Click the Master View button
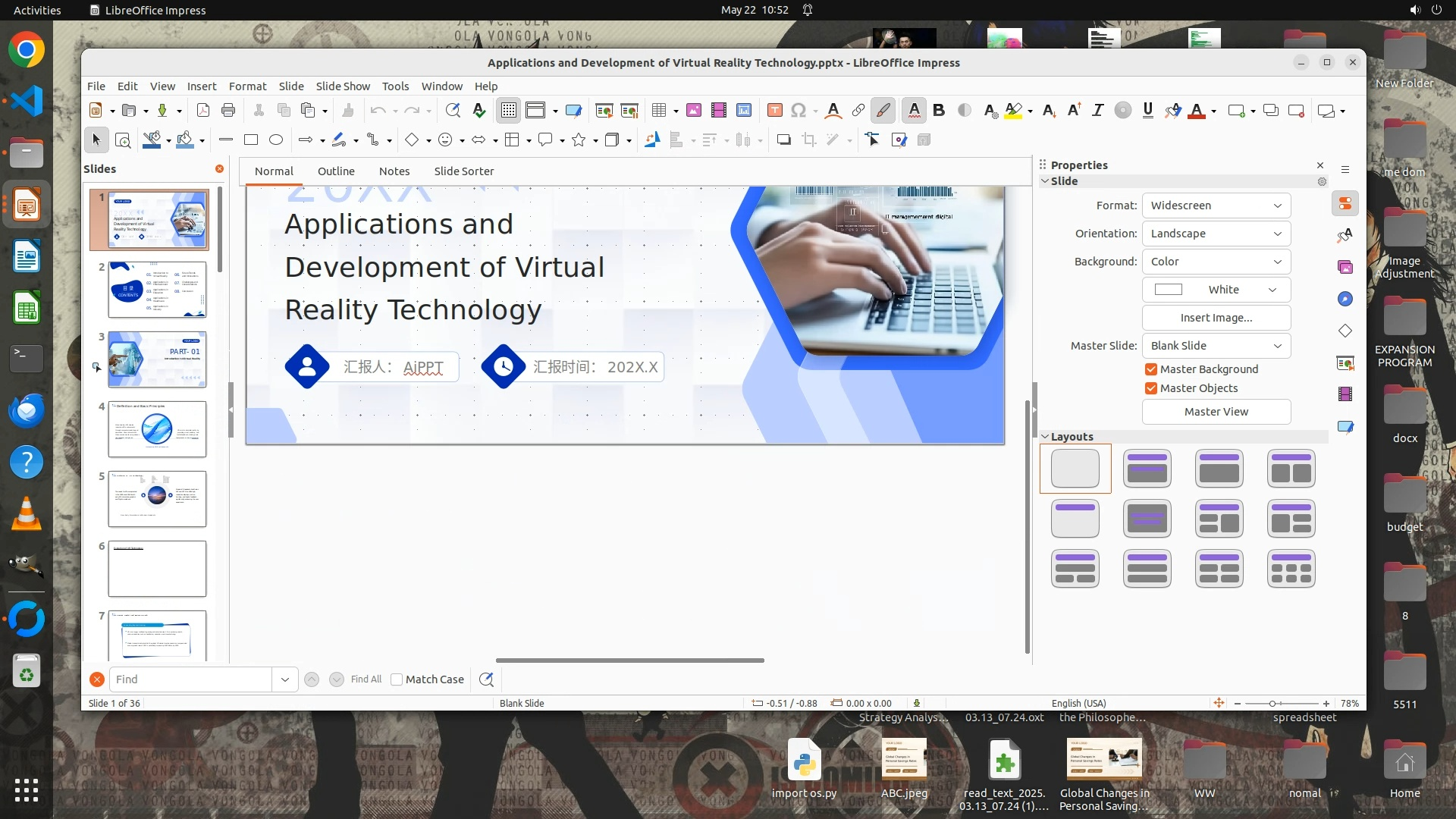The height and width of the screenshot is (819, 1456). [1216, 412]
